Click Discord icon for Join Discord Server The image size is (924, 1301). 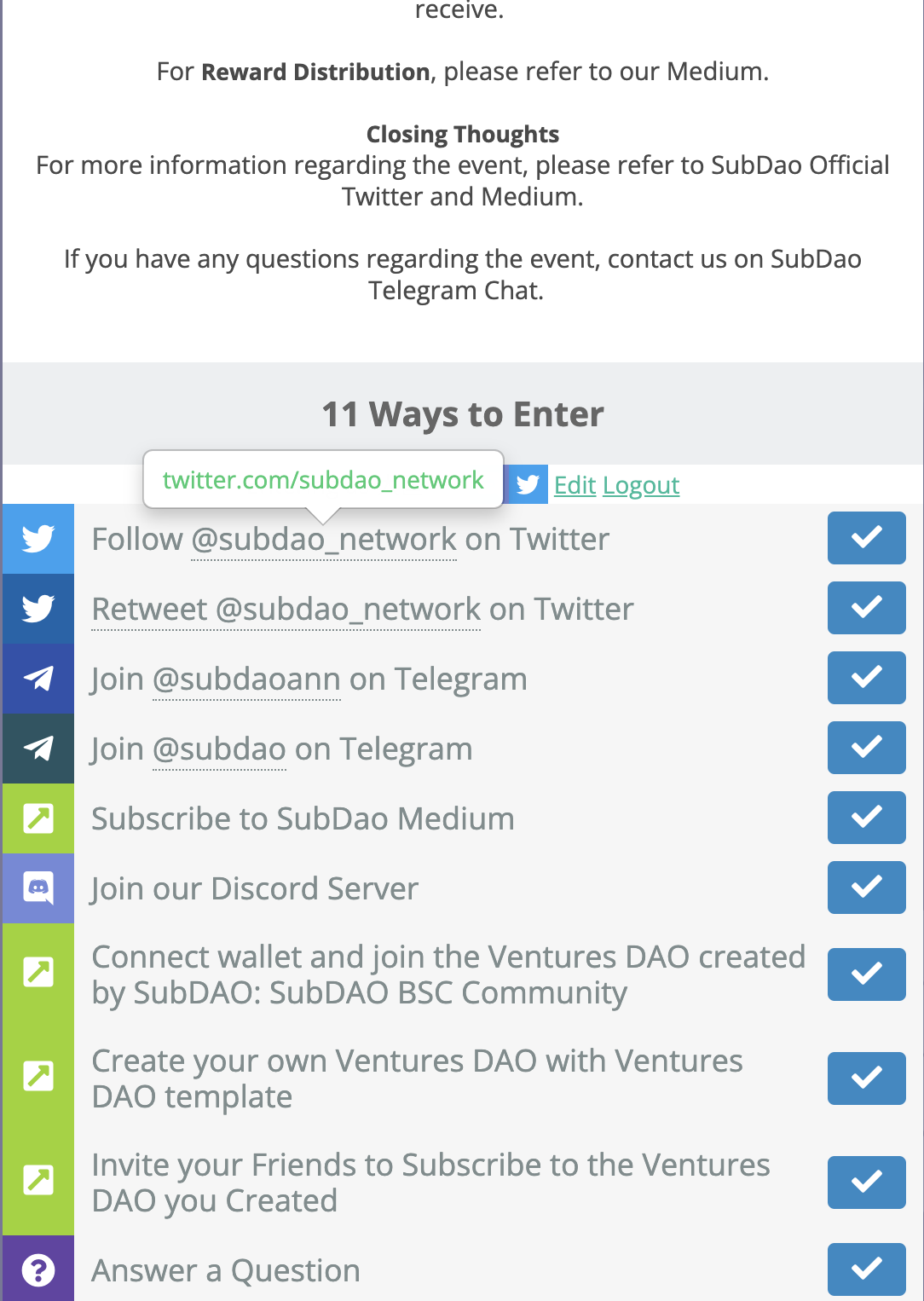[38, 888]
